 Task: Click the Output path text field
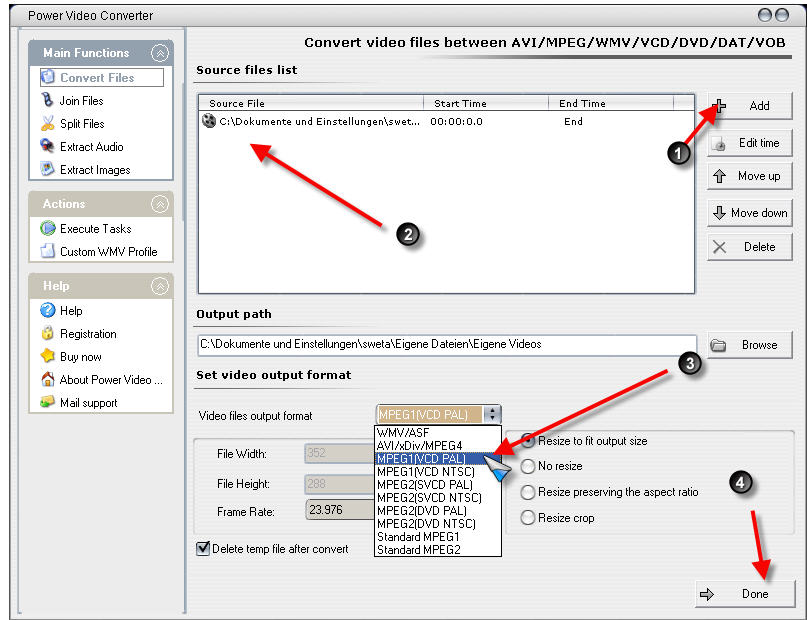click(x=447, y=345)
